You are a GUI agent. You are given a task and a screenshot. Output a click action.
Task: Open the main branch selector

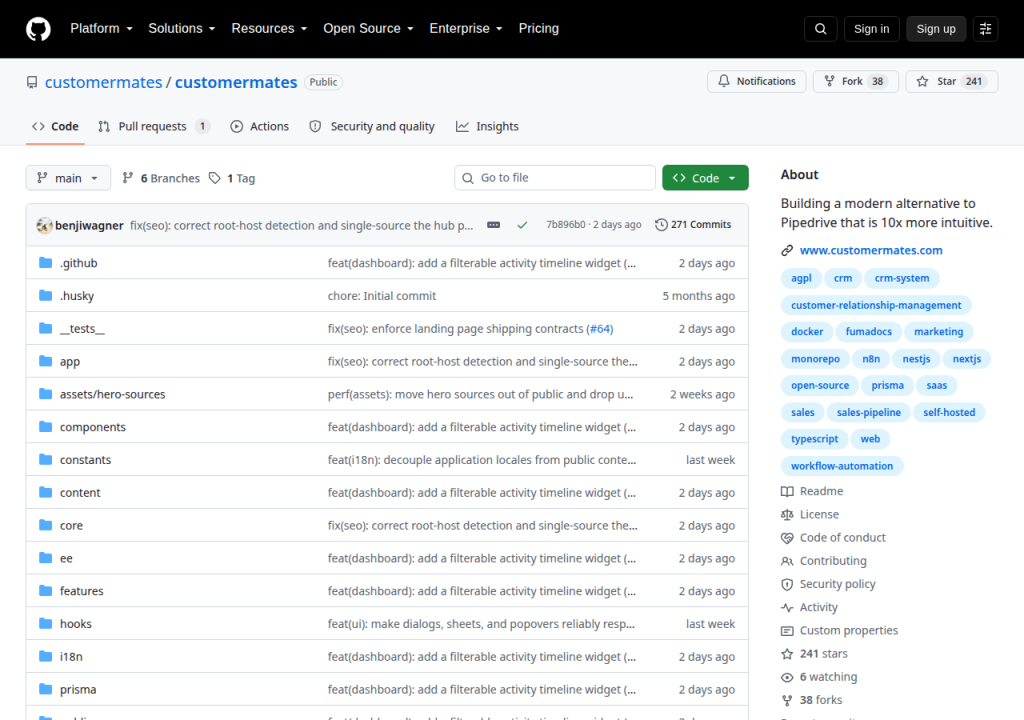(x=68, y=178)
